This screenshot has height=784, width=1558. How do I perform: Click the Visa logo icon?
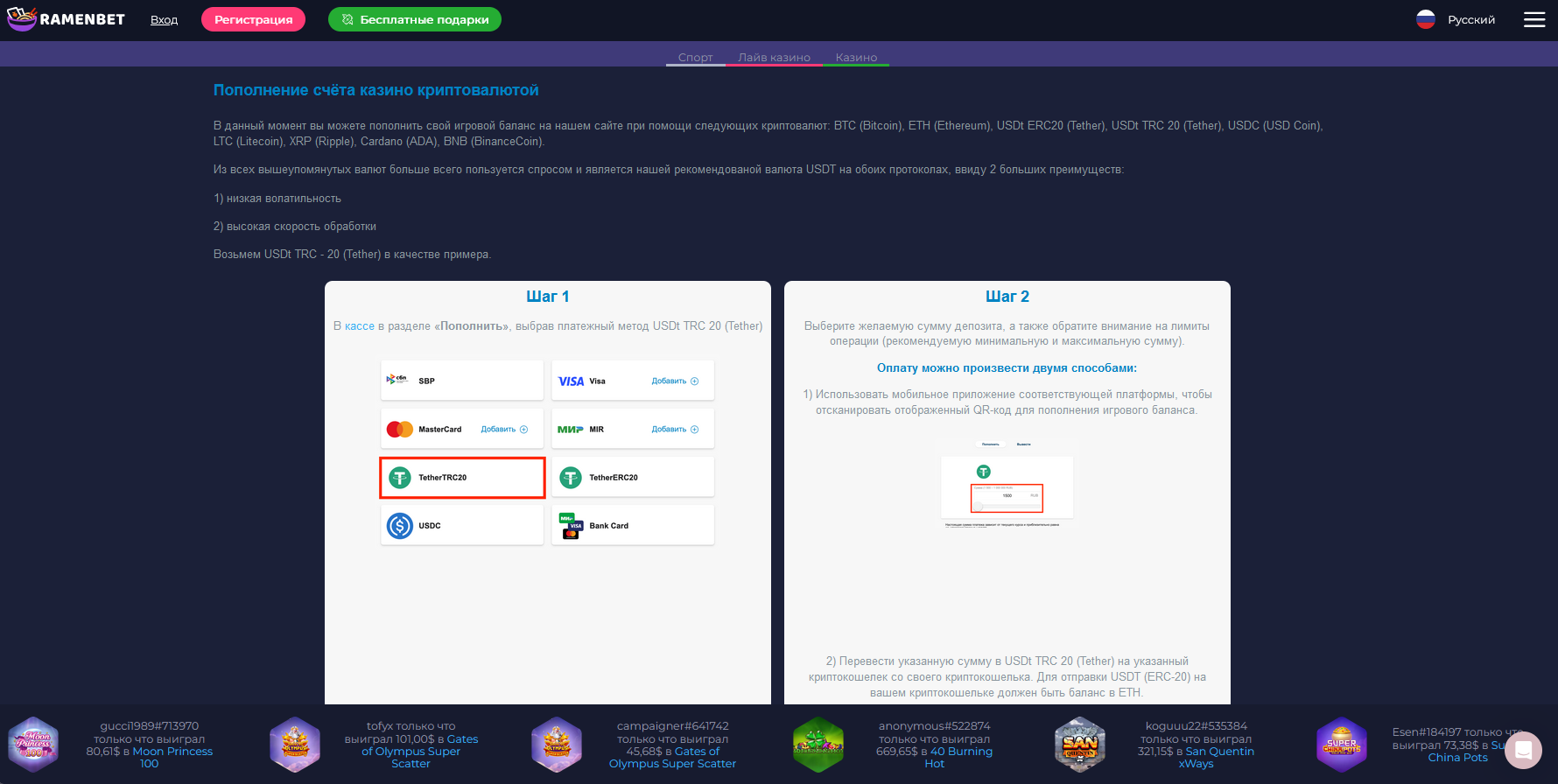(x=571, y=381)
